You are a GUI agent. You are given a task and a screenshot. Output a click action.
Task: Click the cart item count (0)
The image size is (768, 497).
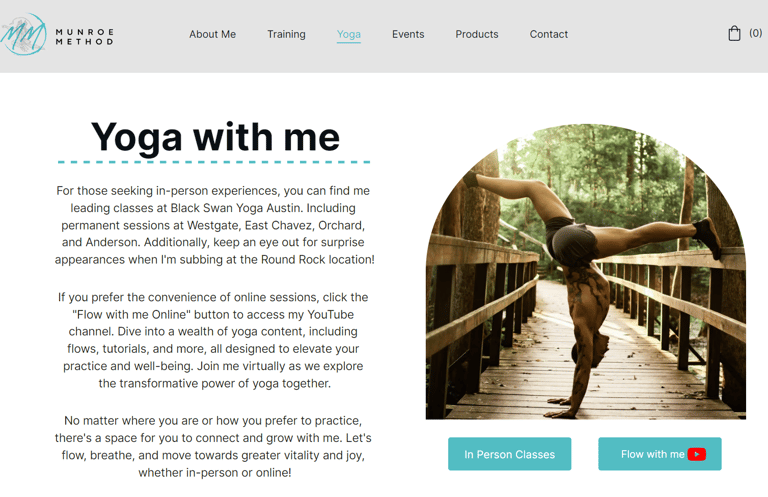pos(755,33)
